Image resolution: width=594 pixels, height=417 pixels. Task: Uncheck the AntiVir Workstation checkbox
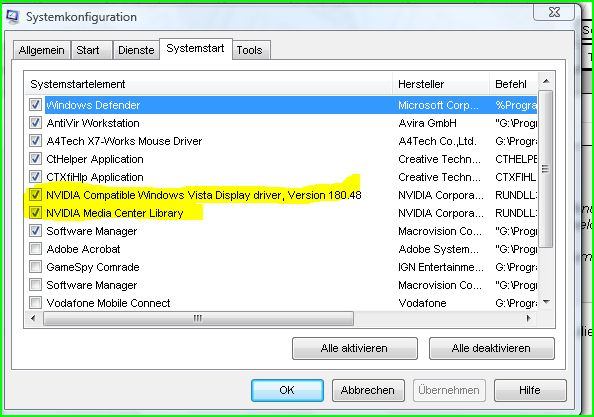(x=35, y=123)
